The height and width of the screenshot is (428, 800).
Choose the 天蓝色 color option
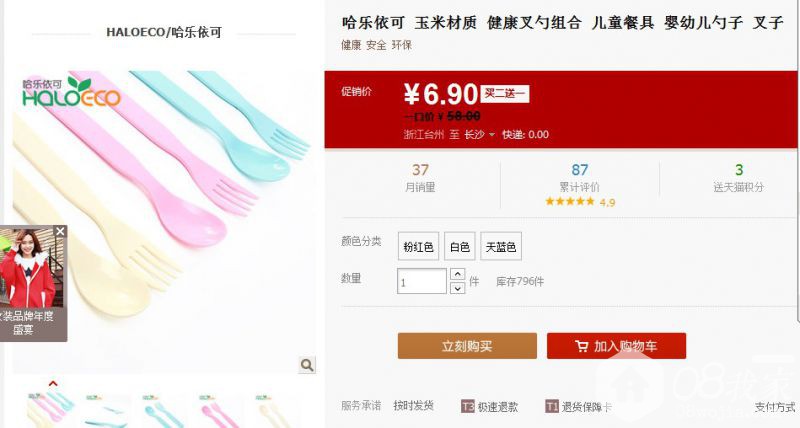tap(500, 246)
